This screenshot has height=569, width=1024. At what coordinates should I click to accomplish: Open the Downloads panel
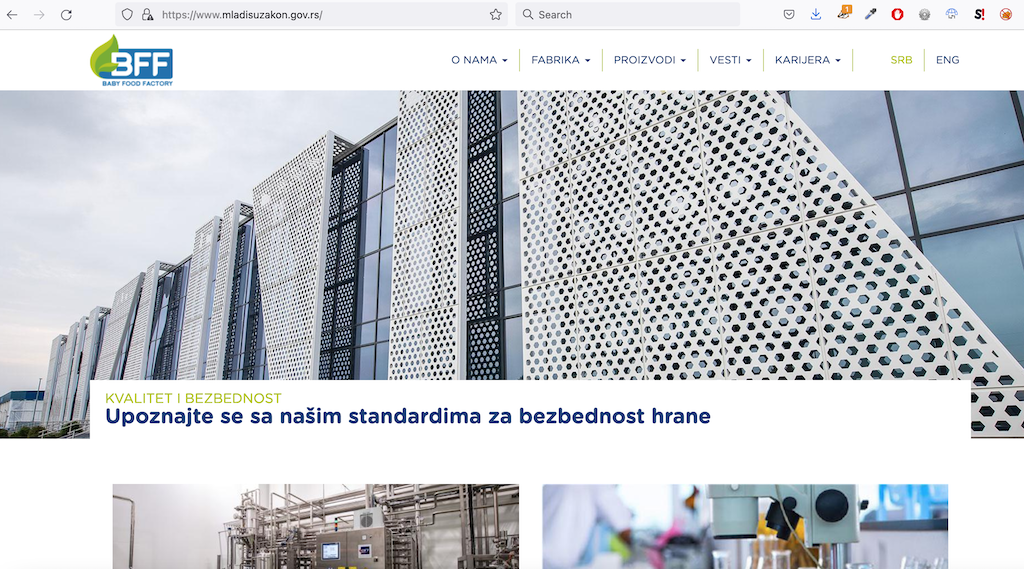[x=816, y=14]
